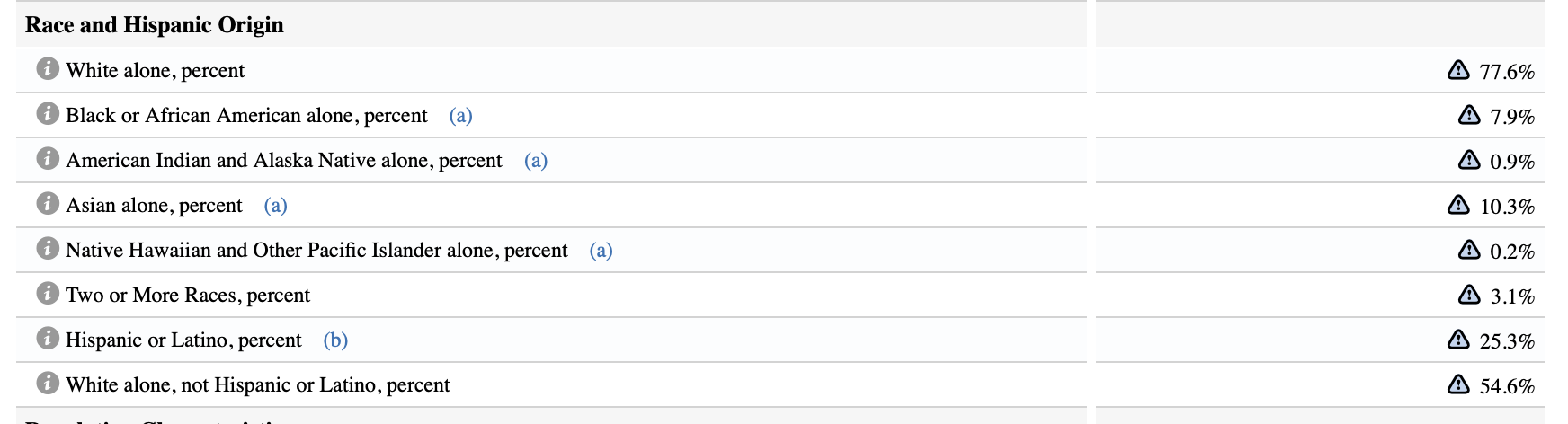Click info icon beside White alone, percent
Image resolution: width=1568 pixels, height=424 pixels.
(48, 69)
